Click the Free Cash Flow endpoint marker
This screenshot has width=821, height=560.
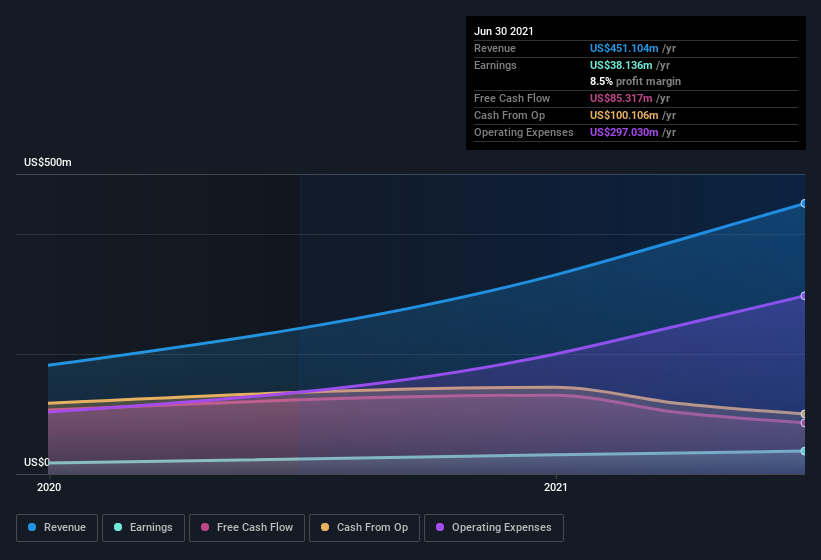coord(804,423)
